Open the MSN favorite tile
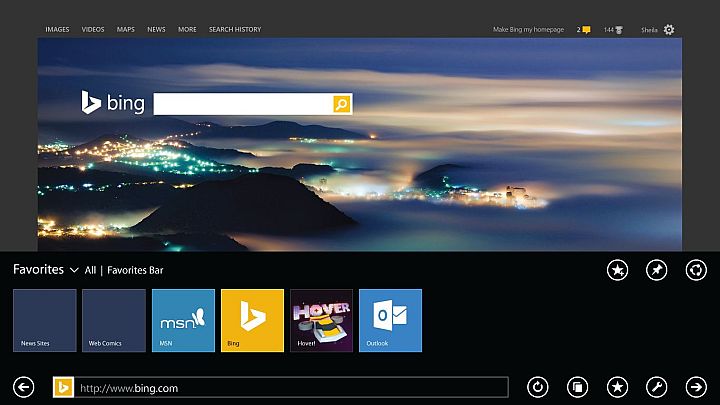This screenshot has height=405, width=720. [183, 321]
